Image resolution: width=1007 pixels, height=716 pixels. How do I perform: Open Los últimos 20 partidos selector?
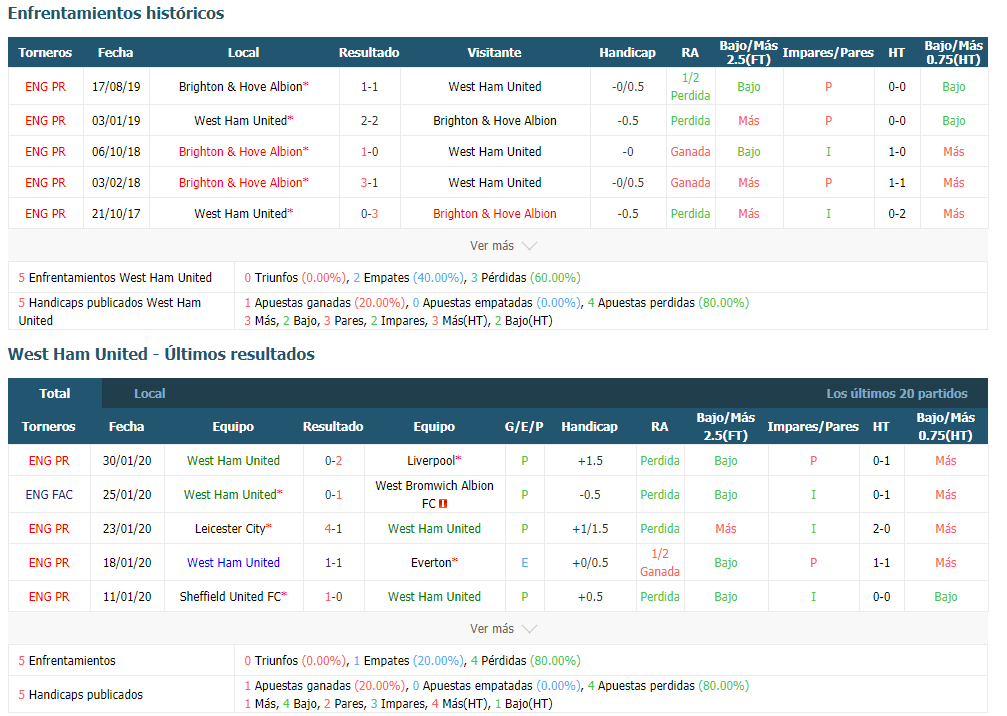tap(897, 394)
